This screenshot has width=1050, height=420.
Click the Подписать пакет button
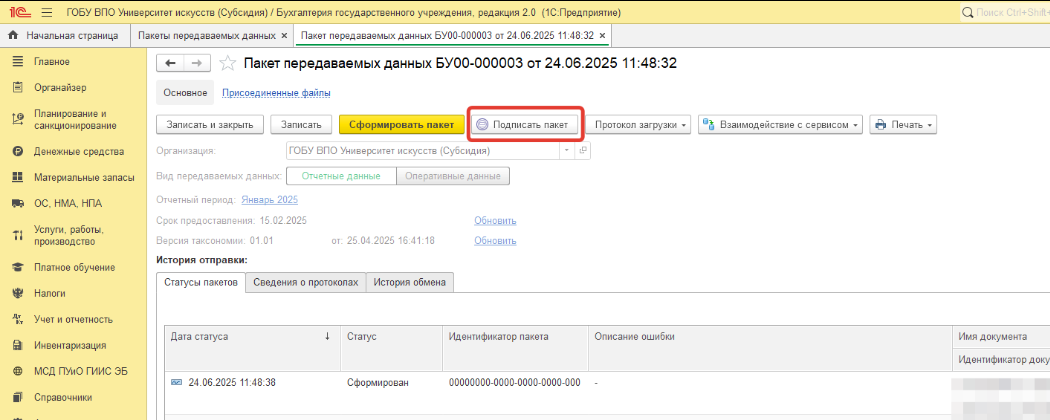[526, 125]
